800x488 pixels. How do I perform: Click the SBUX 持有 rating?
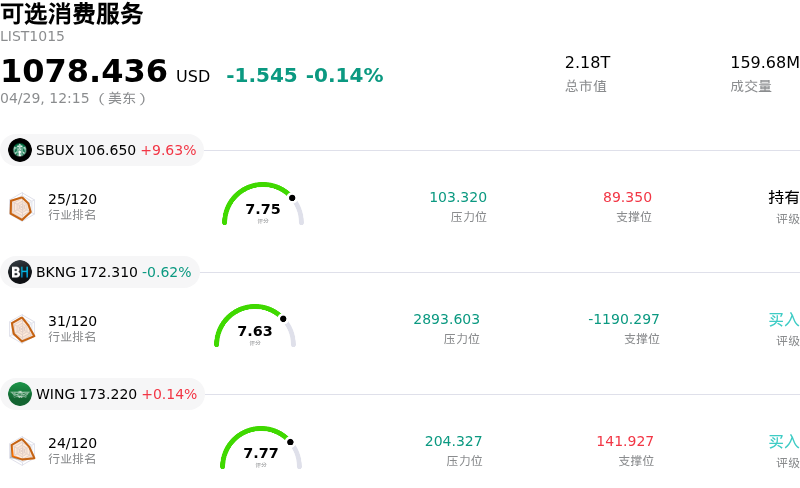click(784, 198)
